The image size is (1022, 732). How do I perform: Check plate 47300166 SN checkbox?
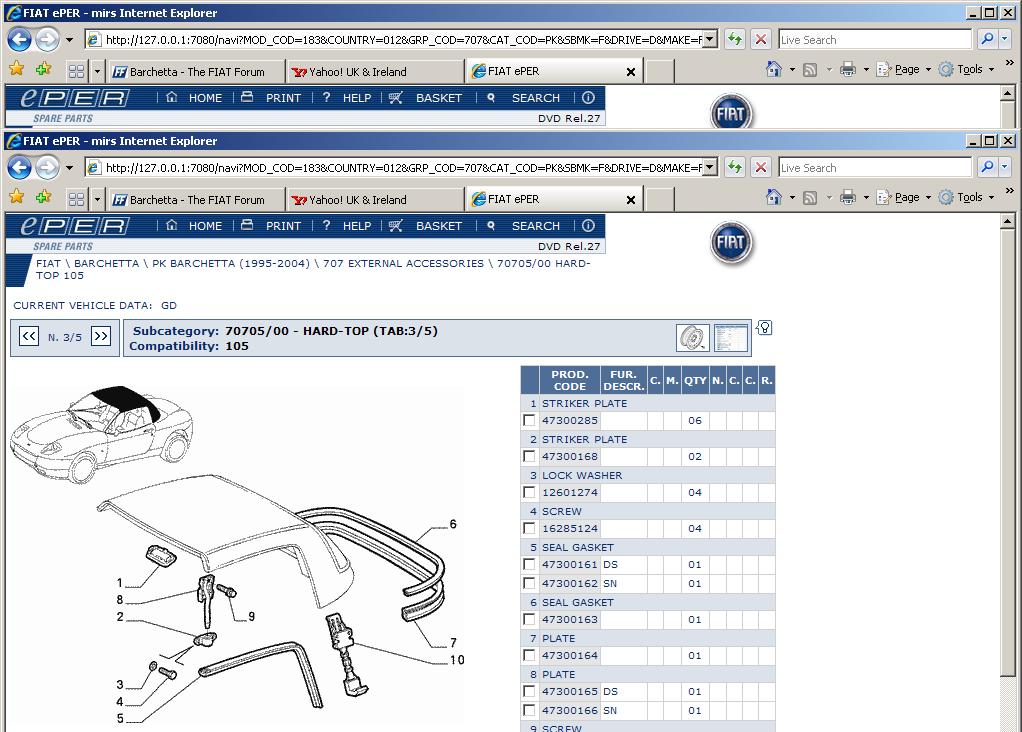[x=529, y=710]
